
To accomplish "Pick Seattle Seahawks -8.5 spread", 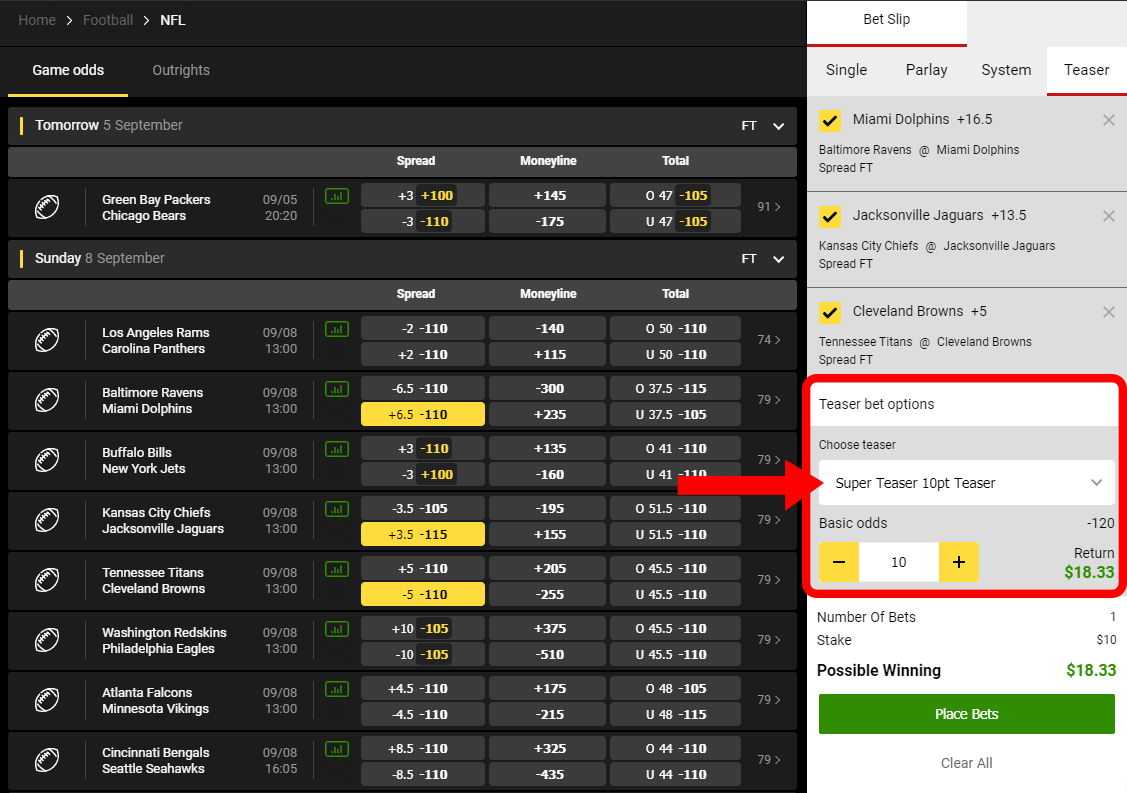I will pos(423,774).
